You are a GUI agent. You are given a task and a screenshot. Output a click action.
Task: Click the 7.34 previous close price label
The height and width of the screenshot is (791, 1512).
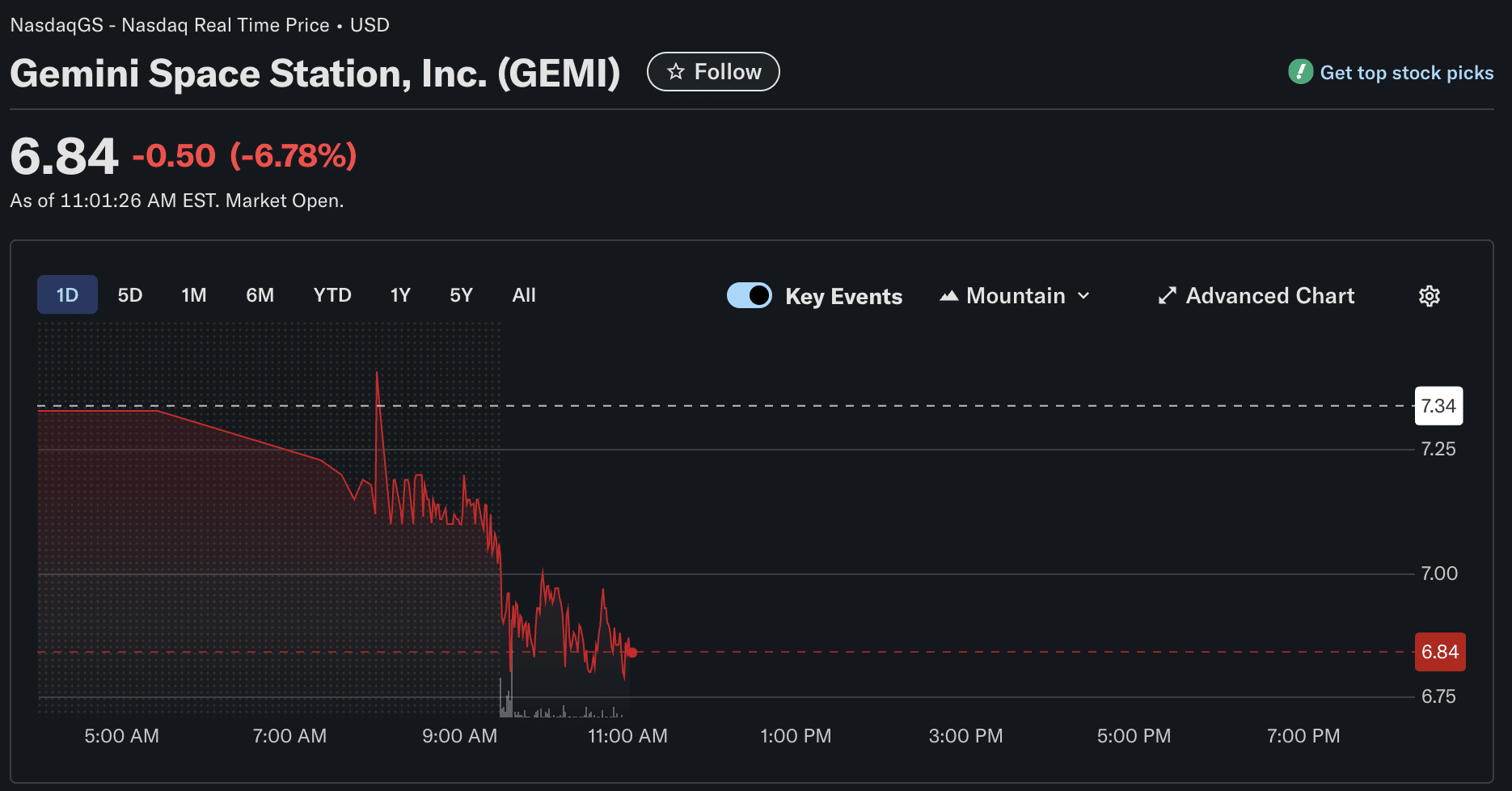(1438, 406)
